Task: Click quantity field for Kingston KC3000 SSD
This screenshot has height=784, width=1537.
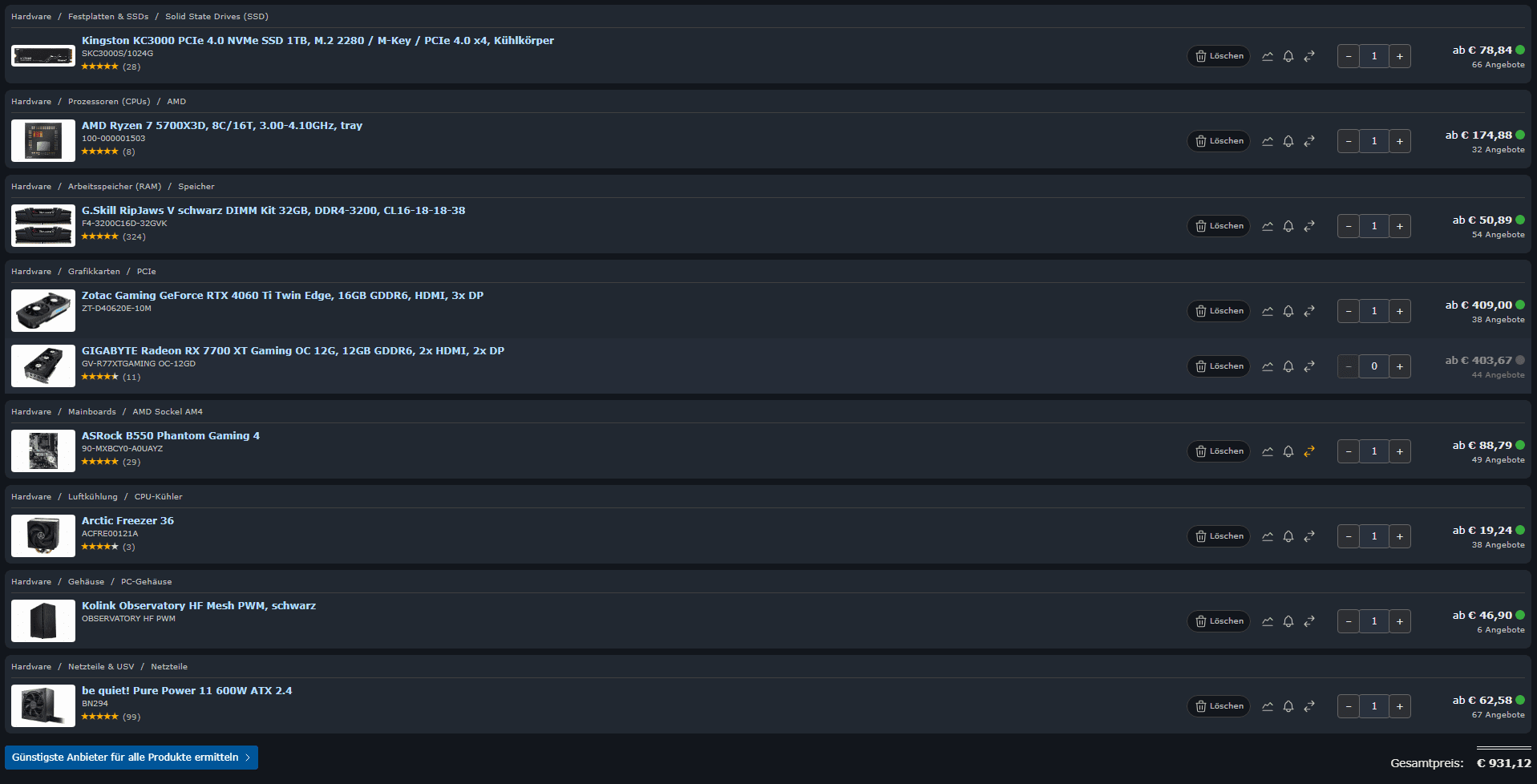Action: 1374,56
